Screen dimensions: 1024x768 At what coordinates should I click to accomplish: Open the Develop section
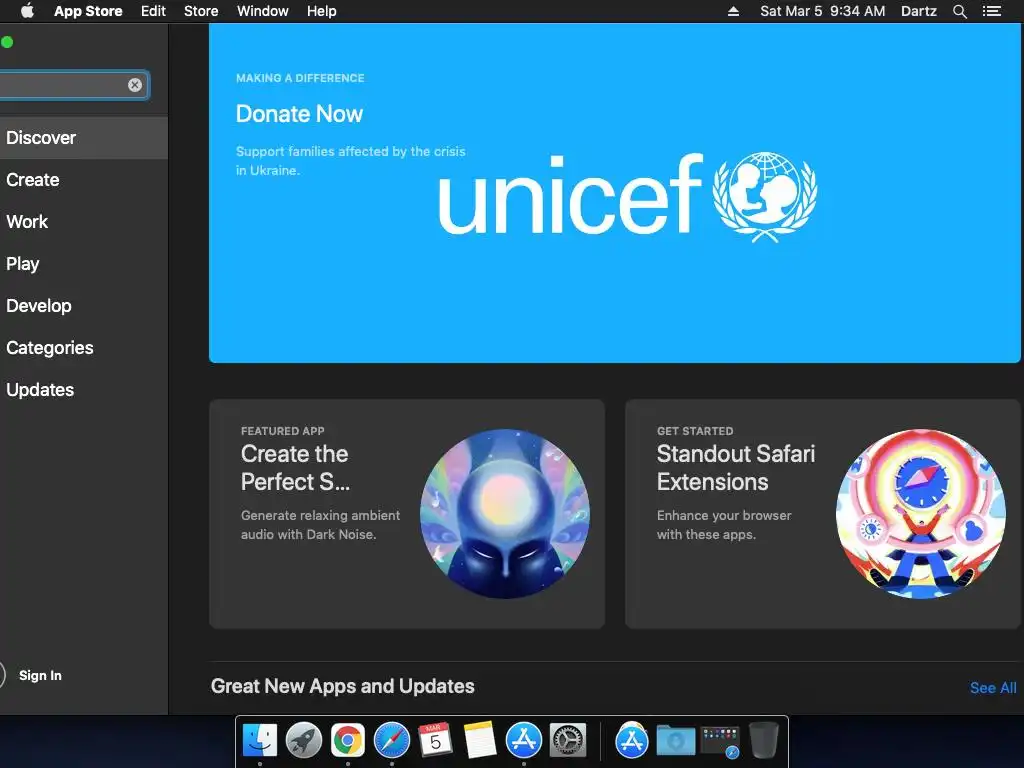(84, 306)
